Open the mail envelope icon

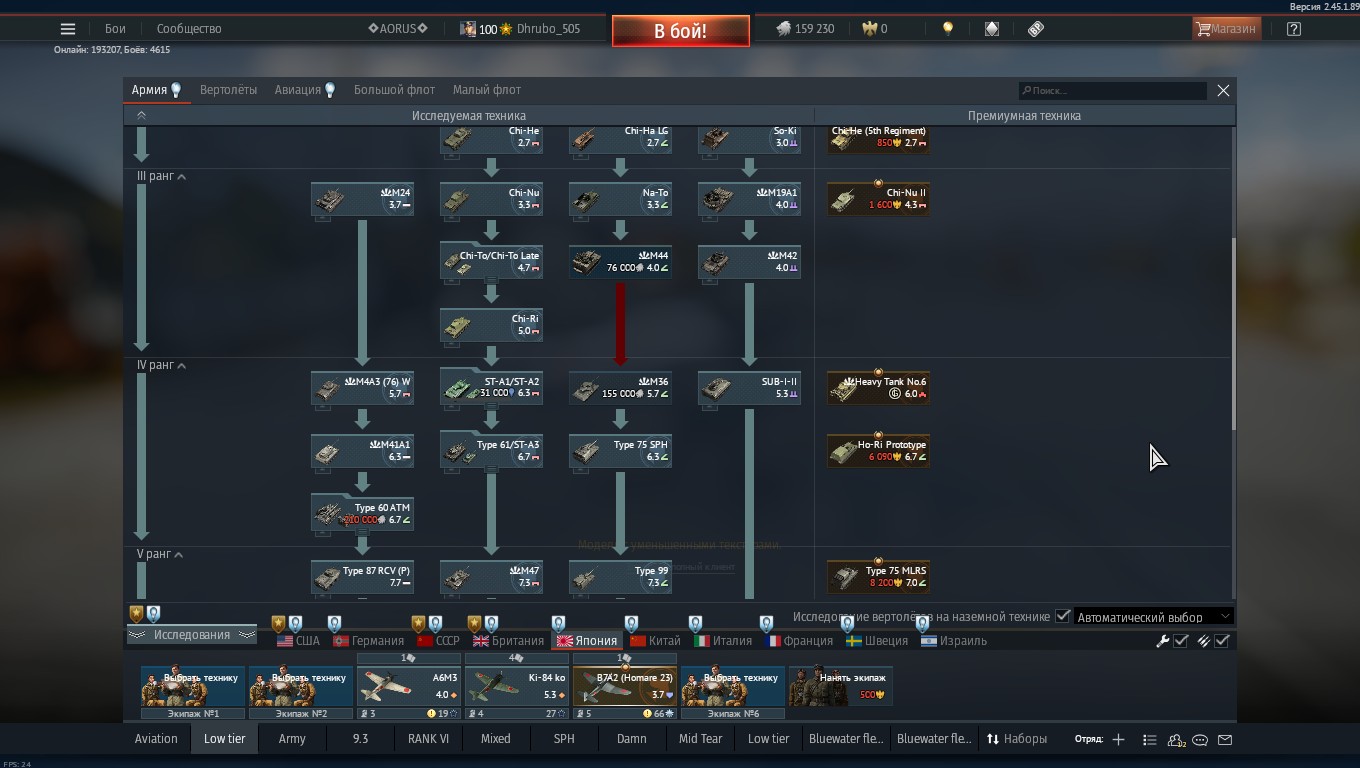pos(1225,740)
